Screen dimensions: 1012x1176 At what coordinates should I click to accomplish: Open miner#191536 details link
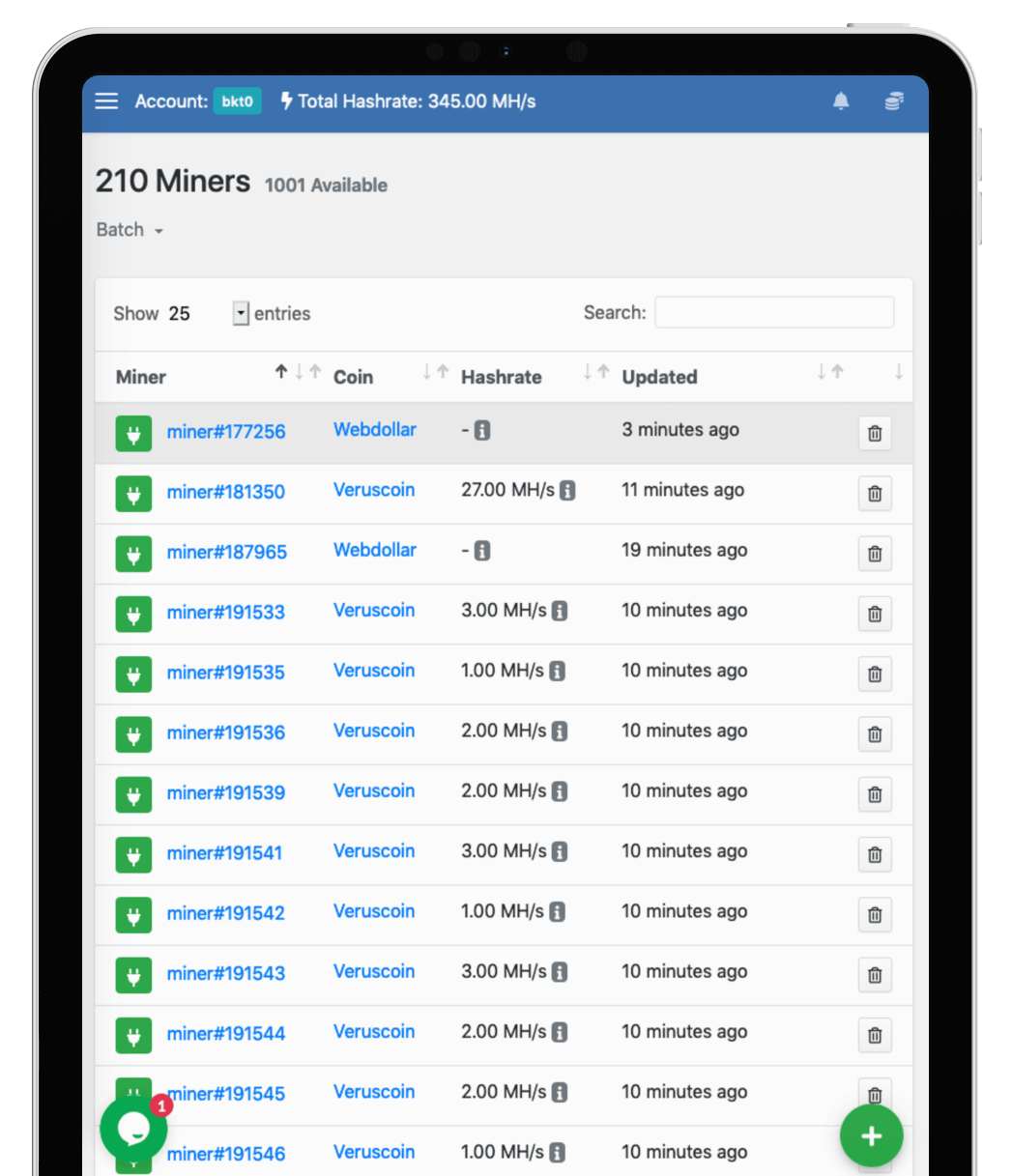click(x=225, y=732)
